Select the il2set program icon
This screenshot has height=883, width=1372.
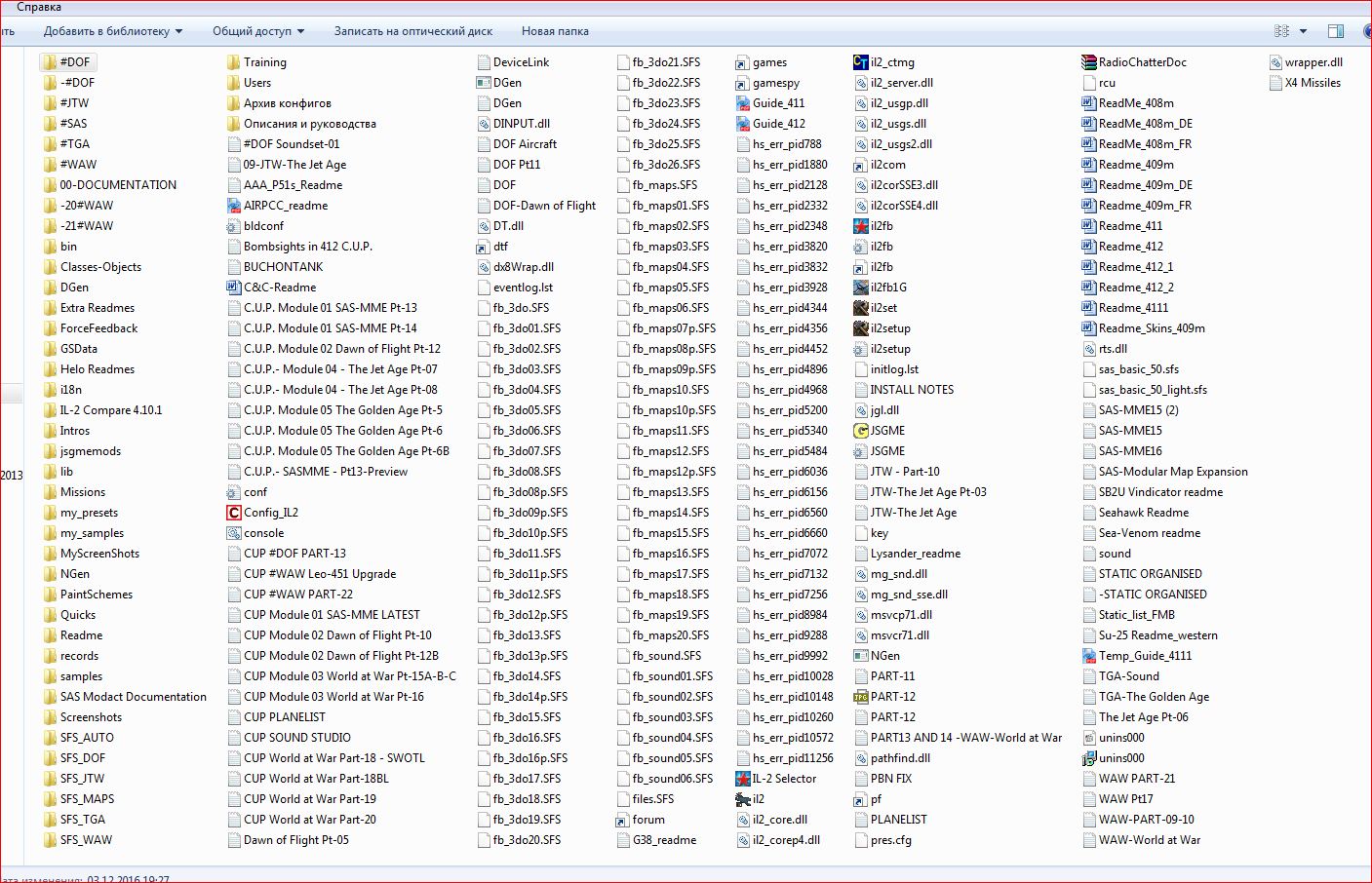860,308
